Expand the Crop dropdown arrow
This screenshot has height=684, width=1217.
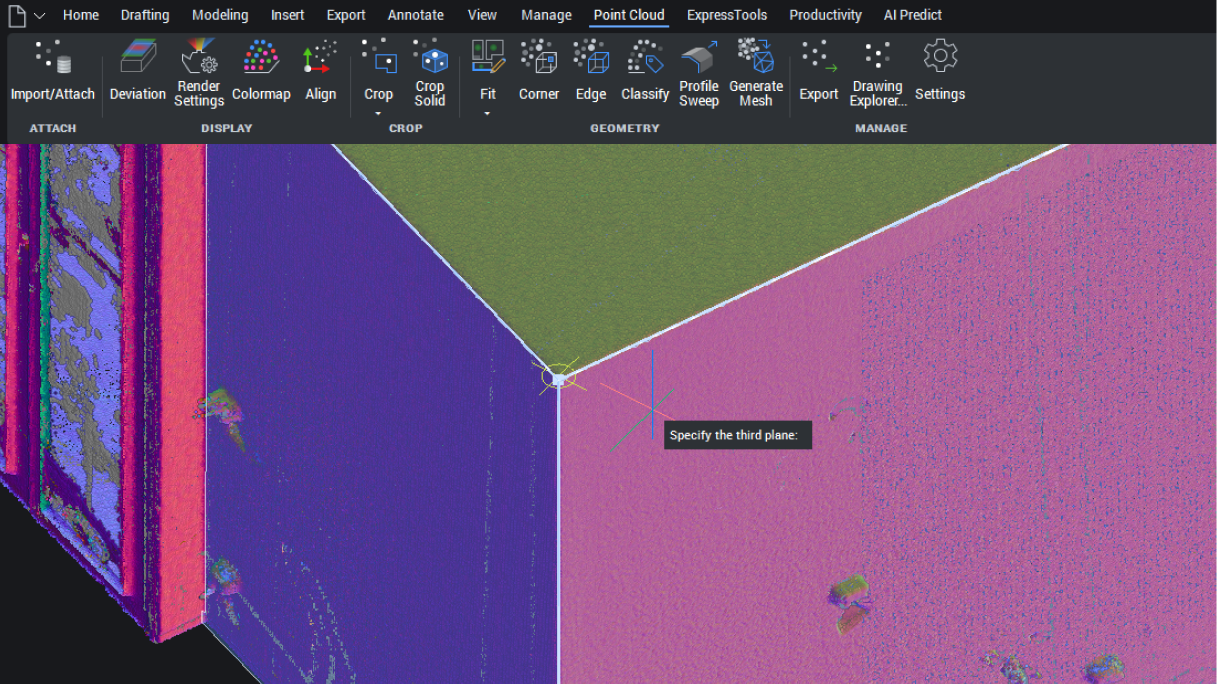tap(378, 114)
